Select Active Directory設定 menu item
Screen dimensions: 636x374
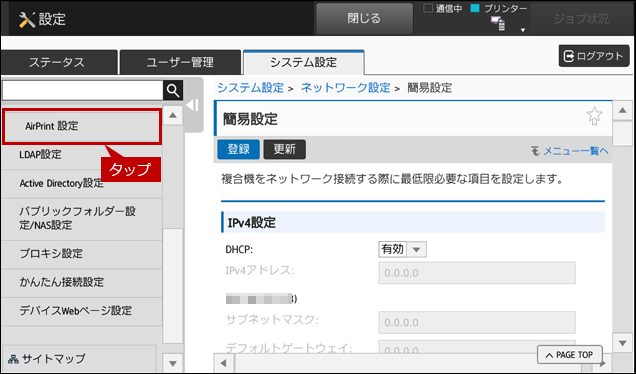(x=82, y=184)
